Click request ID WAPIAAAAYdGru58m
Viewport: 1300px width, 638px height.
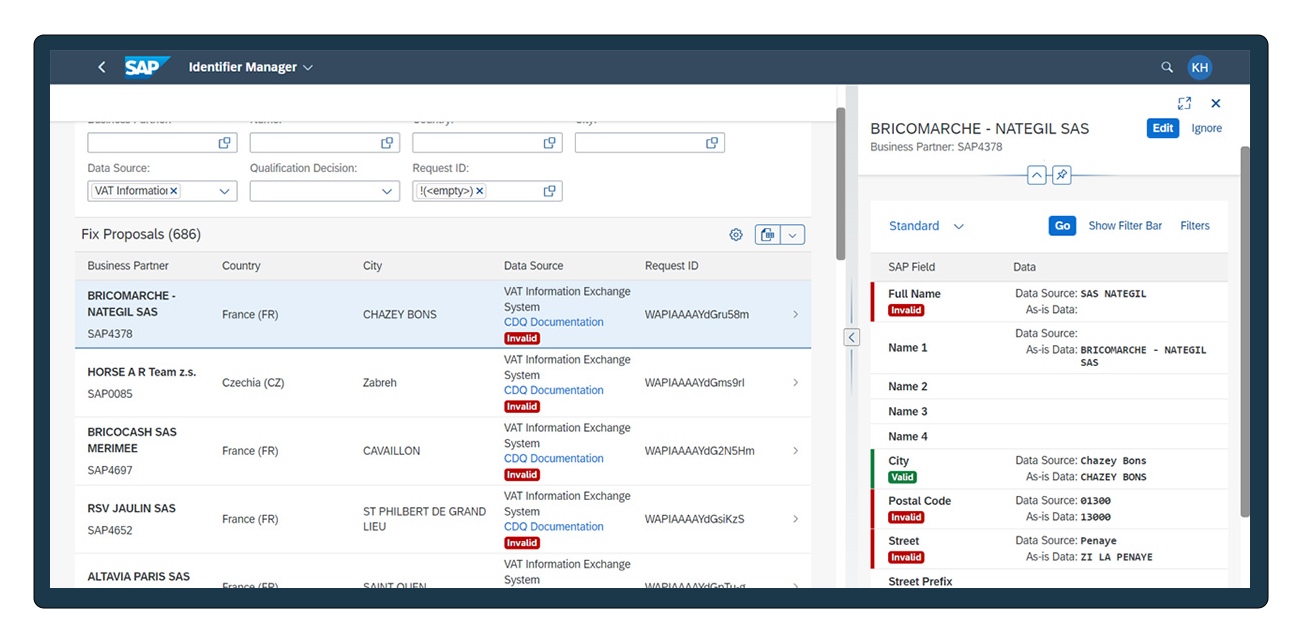[x=697, y=314]
